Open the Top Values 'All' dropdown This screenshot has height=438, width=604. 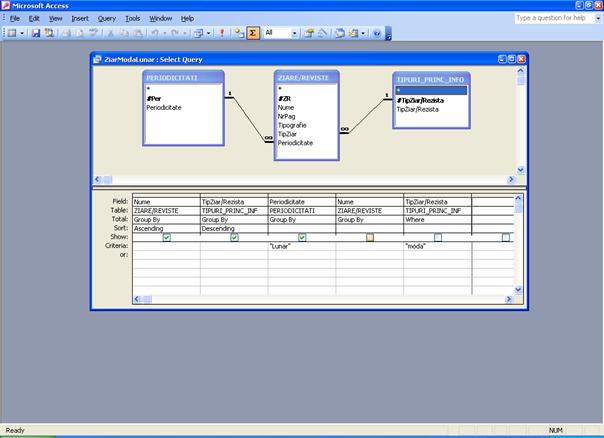(x=296, y=33)
